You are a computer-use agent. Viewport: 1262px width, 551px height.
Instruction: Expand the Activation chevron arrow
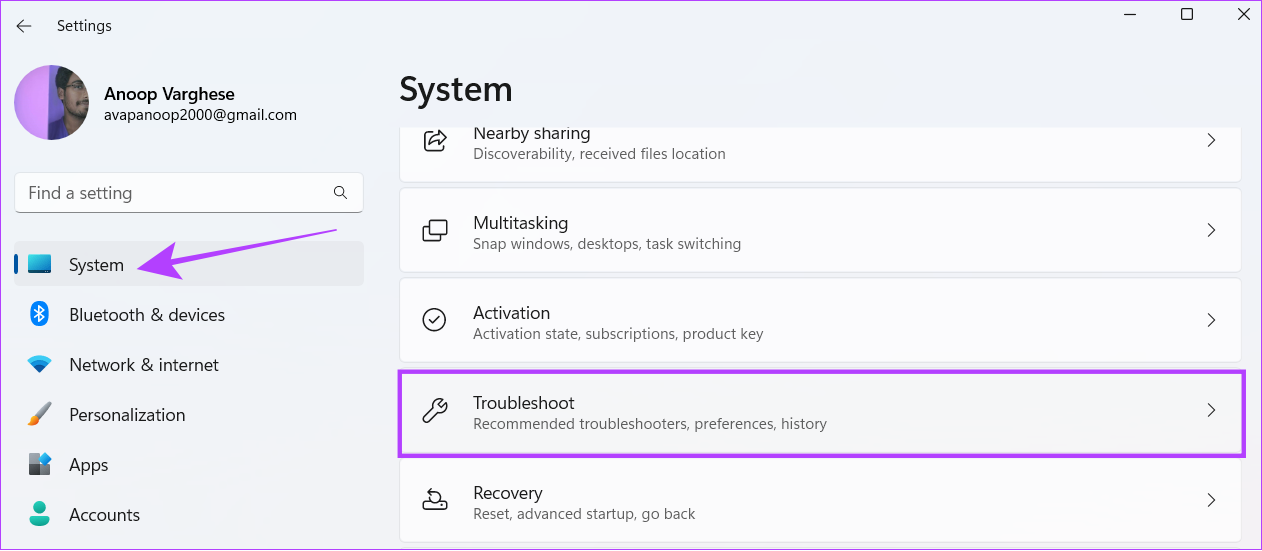pyautogui.click(x=1211, y=320)
